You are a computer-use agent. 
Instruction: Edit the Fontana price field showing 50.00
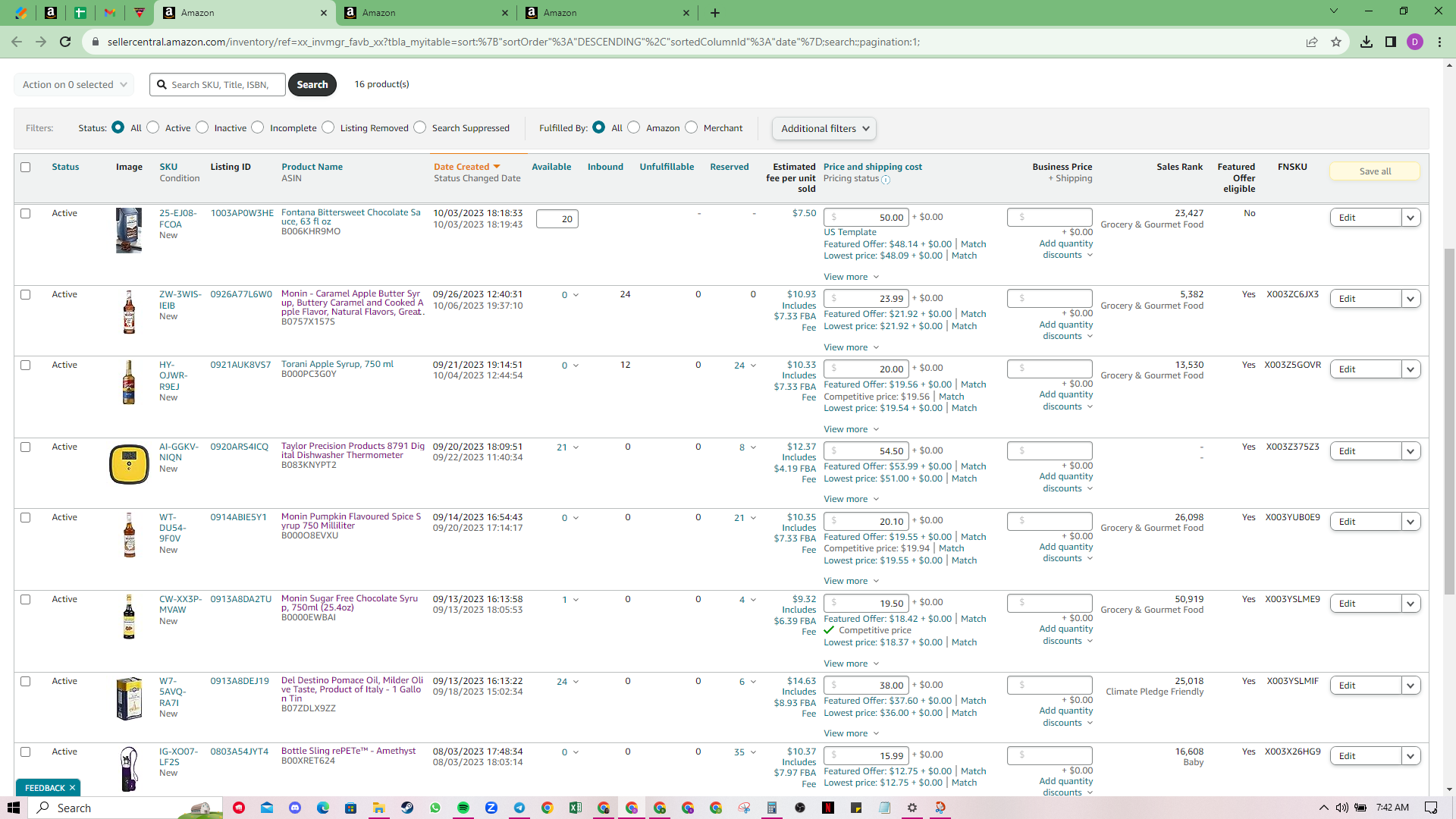(x=866, y=218)
